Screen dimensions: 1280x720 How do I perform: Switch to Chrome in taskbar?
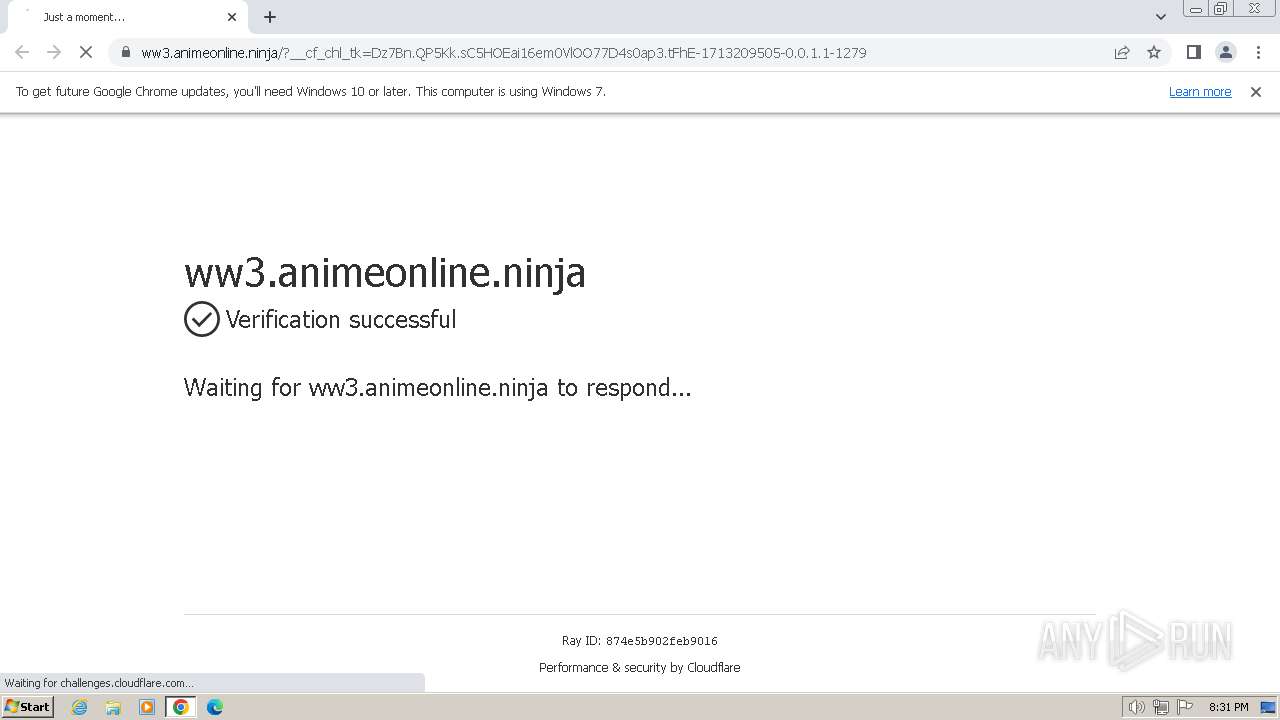click(x=181, y=707)
